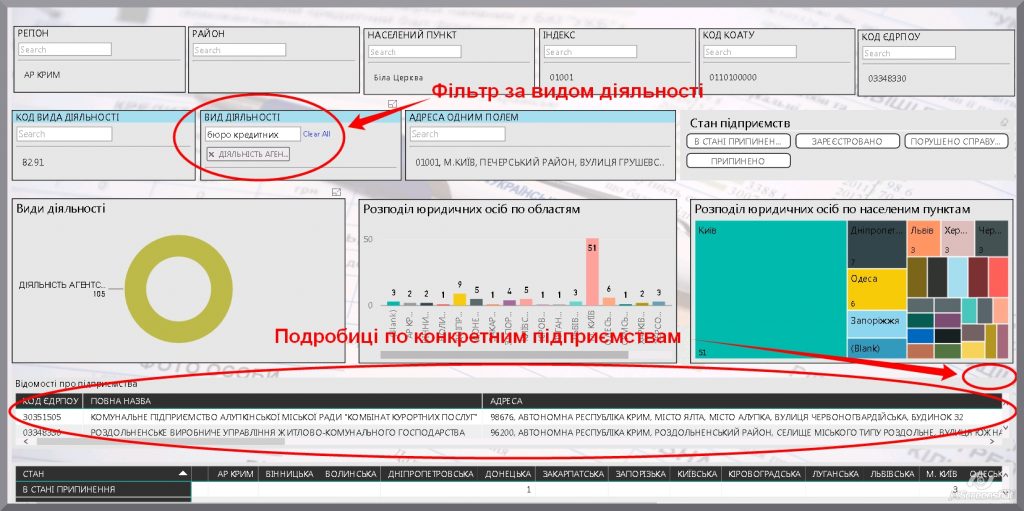Screen dimensions: 1024x511
Task: Click the РЕГІОН search field
Action: click(65, 49)
